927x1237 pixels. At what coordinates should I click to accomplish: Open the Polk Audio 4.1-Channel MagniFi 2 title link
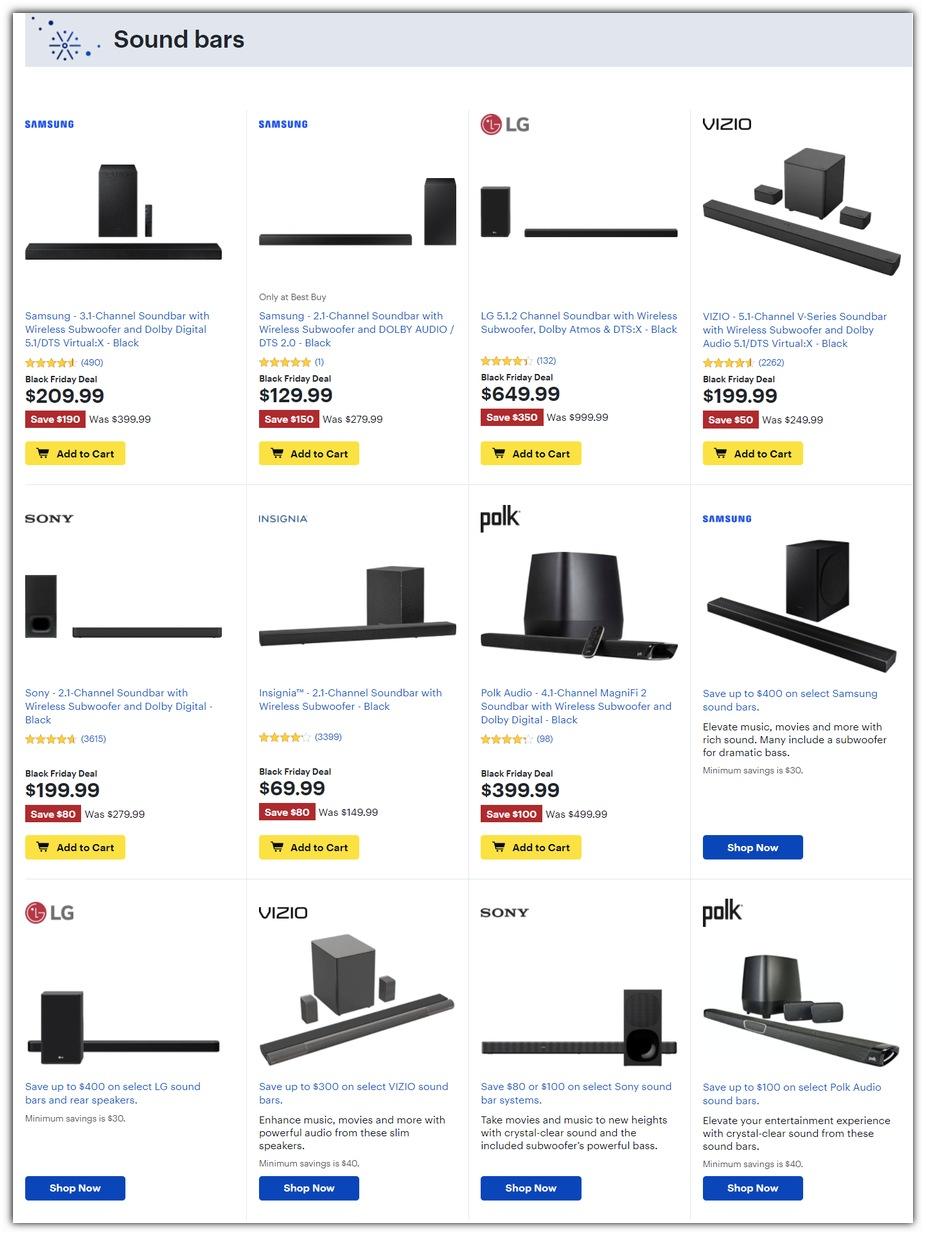(x=576, y=706)
